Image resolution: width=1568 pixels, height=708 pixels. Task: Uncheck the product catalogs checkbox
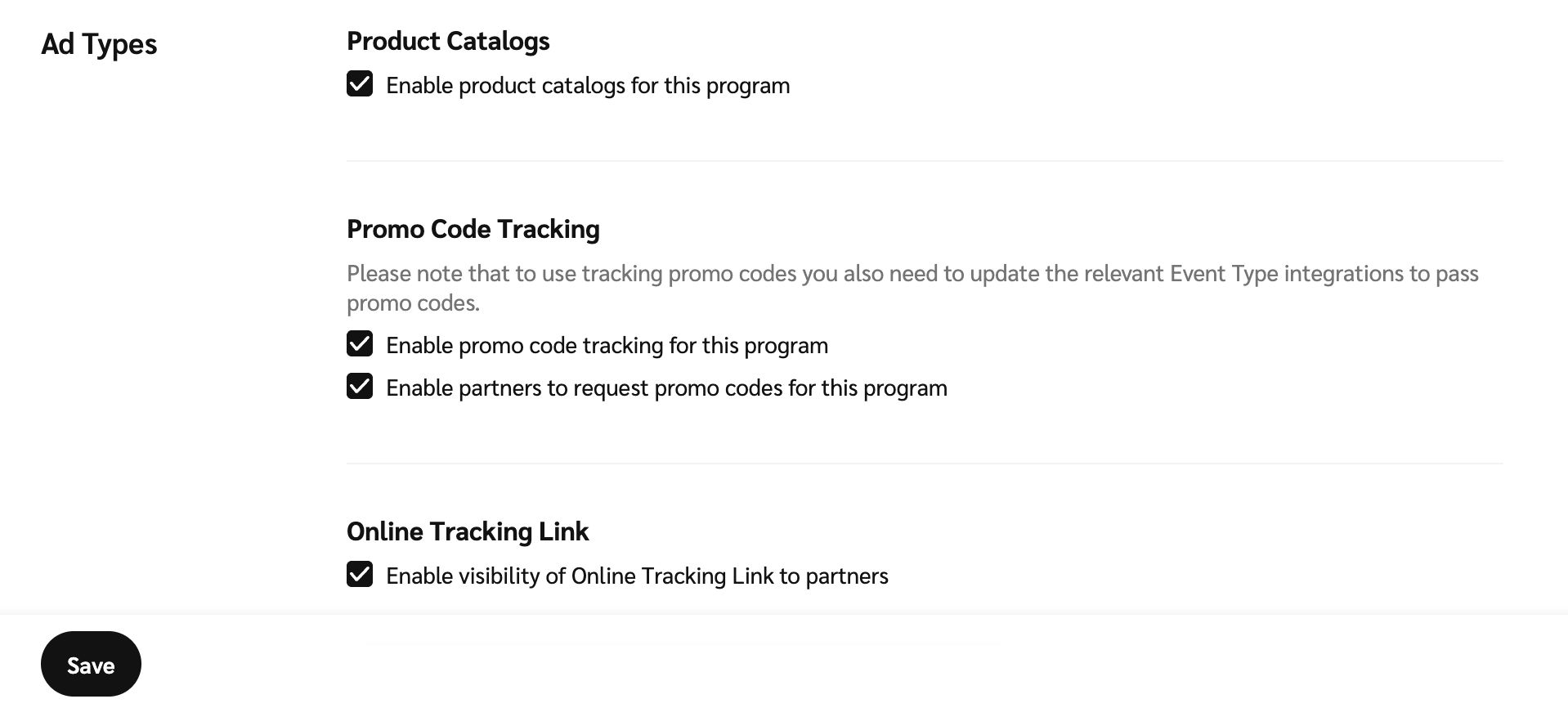tap(360, 84)
